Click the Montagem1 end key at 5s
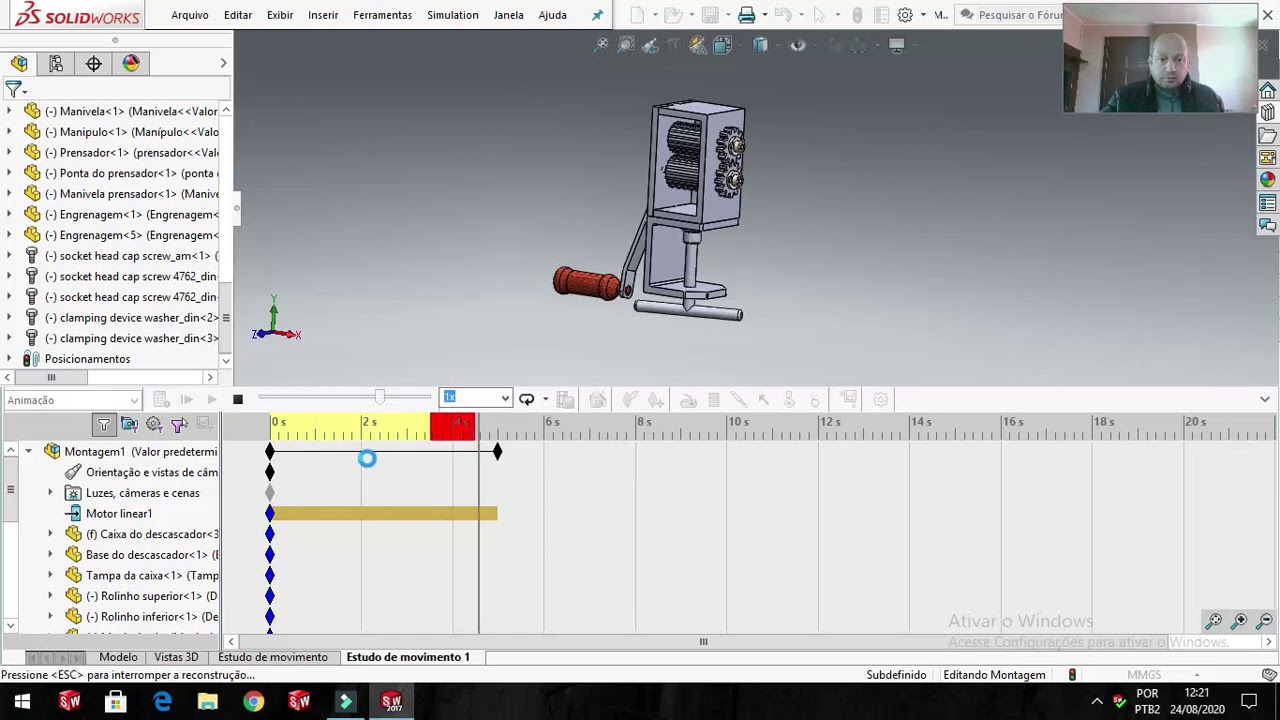1280x720 pixels. pos(497,452)
